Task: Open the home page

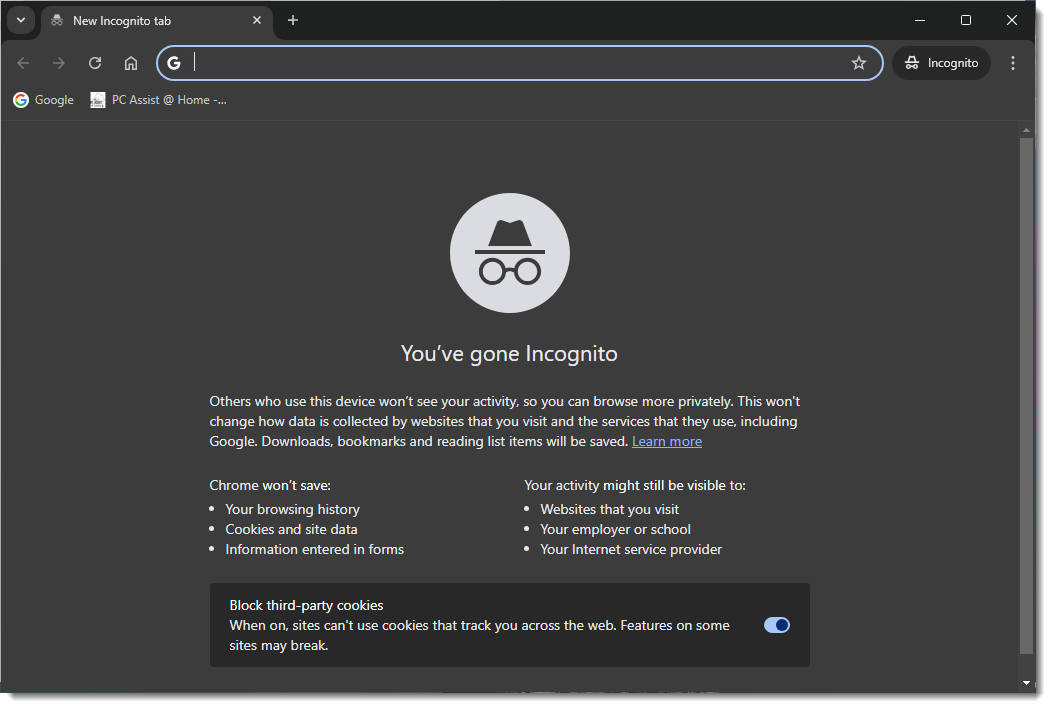Action: (130, 62)
